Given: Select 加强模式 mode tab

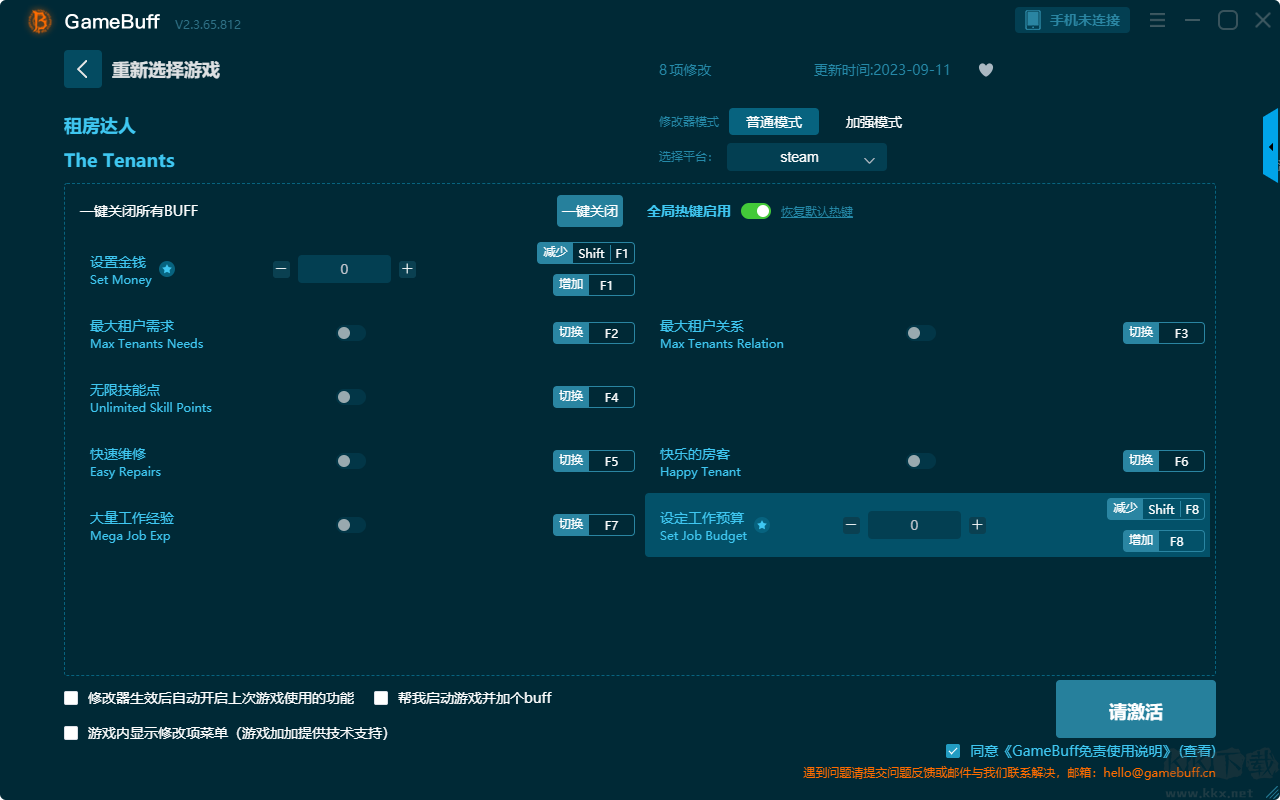Looking at the screenshot, I should [874, 122].
